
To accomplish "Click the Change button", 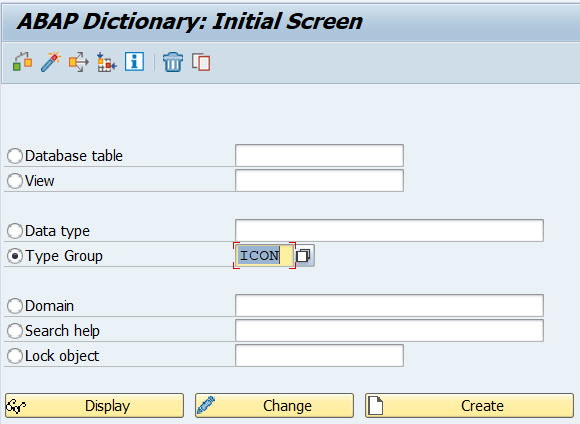I will (274, 406).
